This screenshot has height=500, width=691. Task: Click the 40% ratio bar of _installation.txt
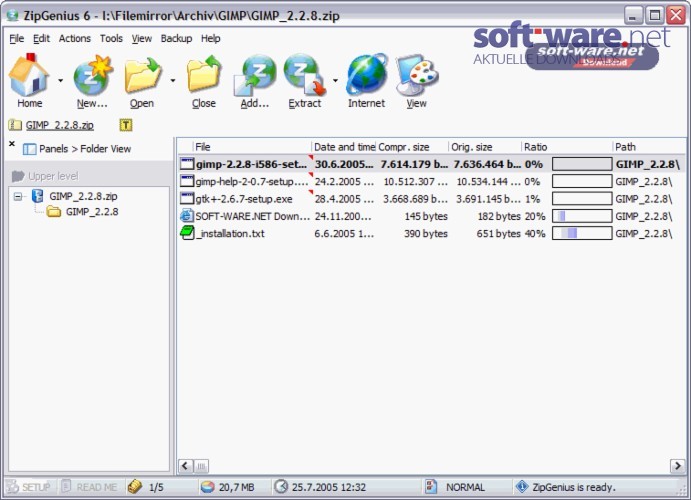pyautogui.click(x=582, y=233)
